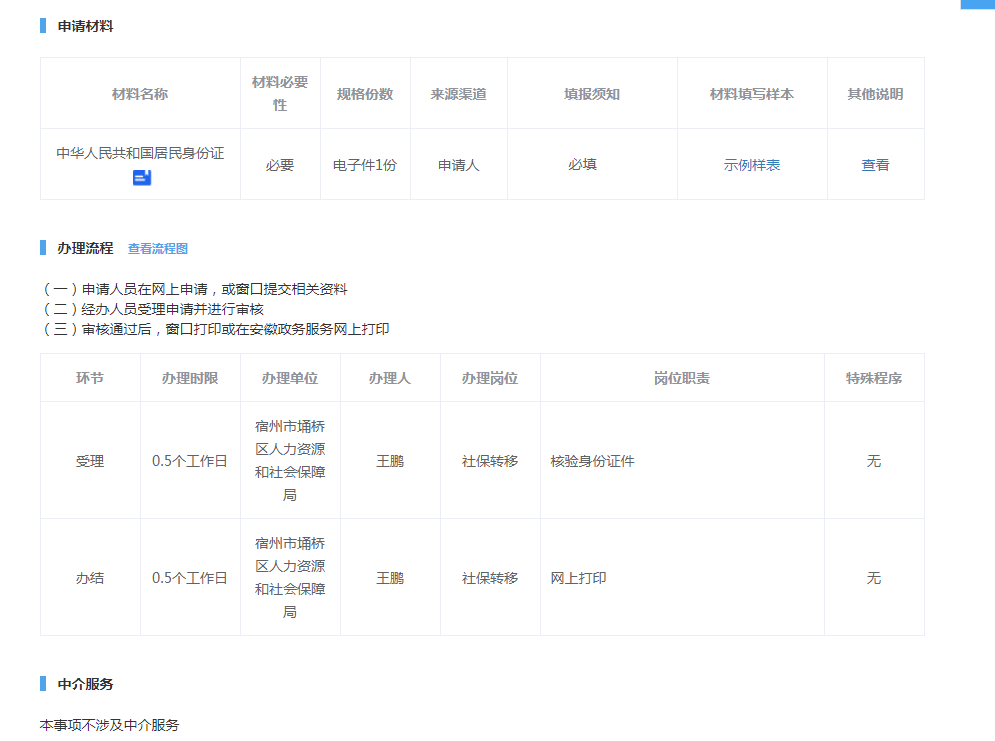Click the 材料填写样本 column header
This screenshot has width=995, height=741.
coord(752,94)
